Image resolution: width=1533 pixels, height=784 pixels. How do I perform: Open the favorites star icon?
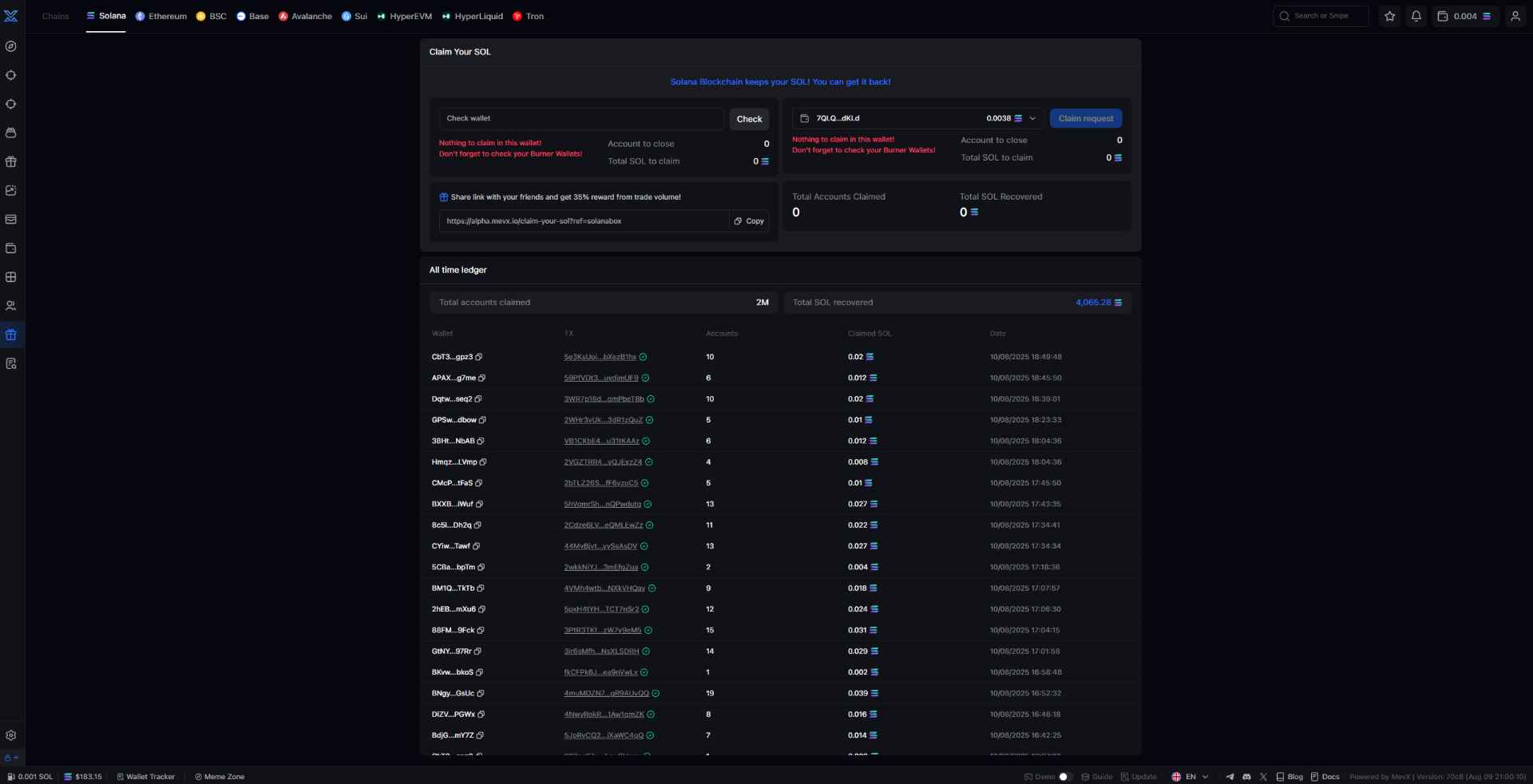click(x=1390, y=16)
